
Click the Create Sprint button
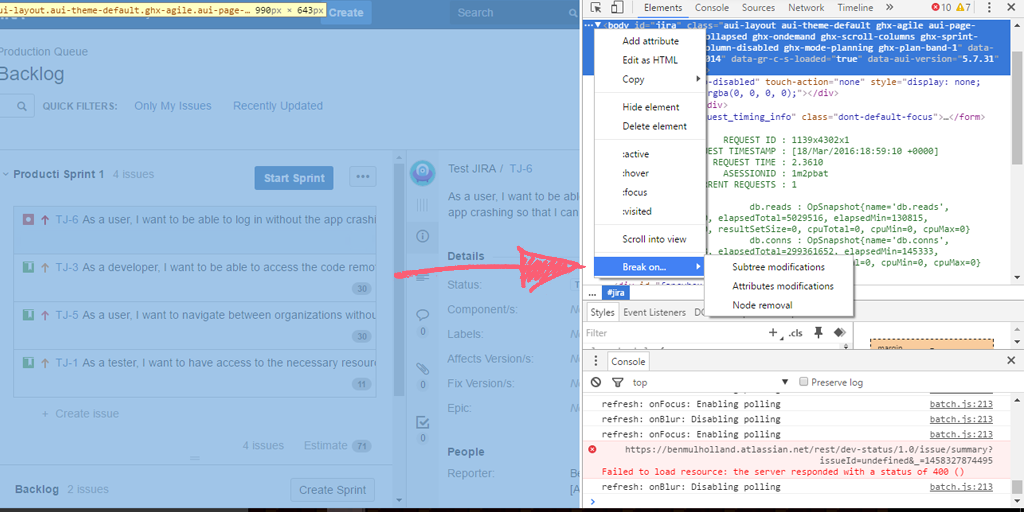click(333, 490)
